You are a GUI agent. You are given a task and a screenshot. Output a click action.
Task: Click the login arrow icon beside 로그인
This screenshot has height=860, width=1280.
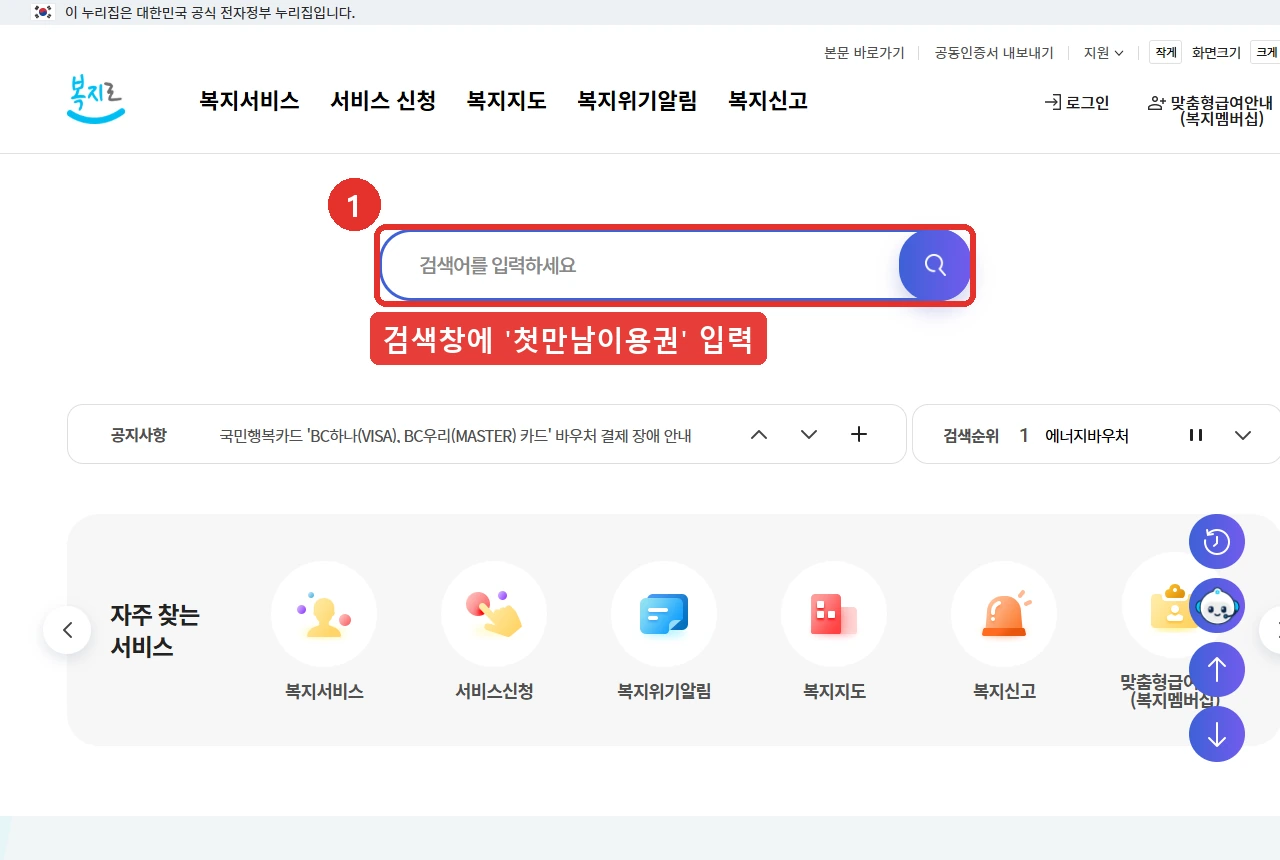(x=1052, y=102)
